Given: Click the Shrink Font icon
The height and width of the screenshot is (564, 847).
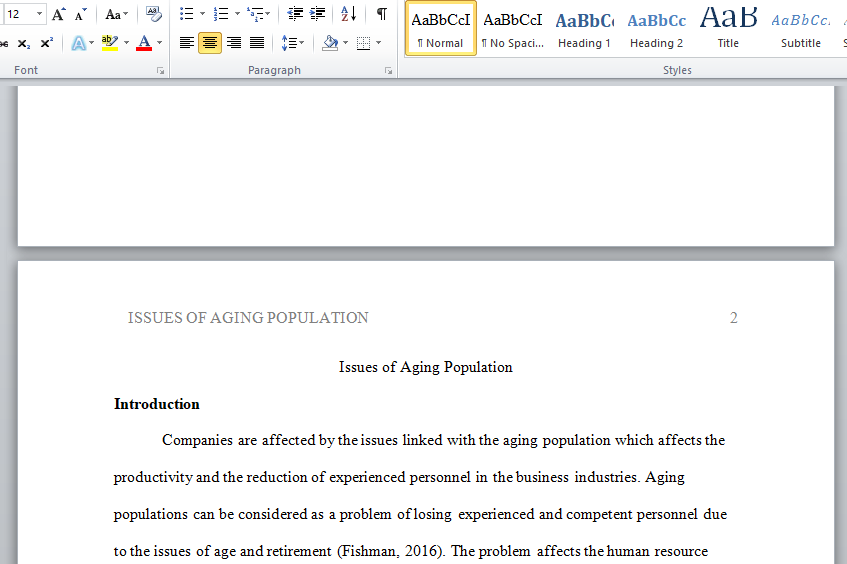Looking at the screenshot, I should (80, 14).
